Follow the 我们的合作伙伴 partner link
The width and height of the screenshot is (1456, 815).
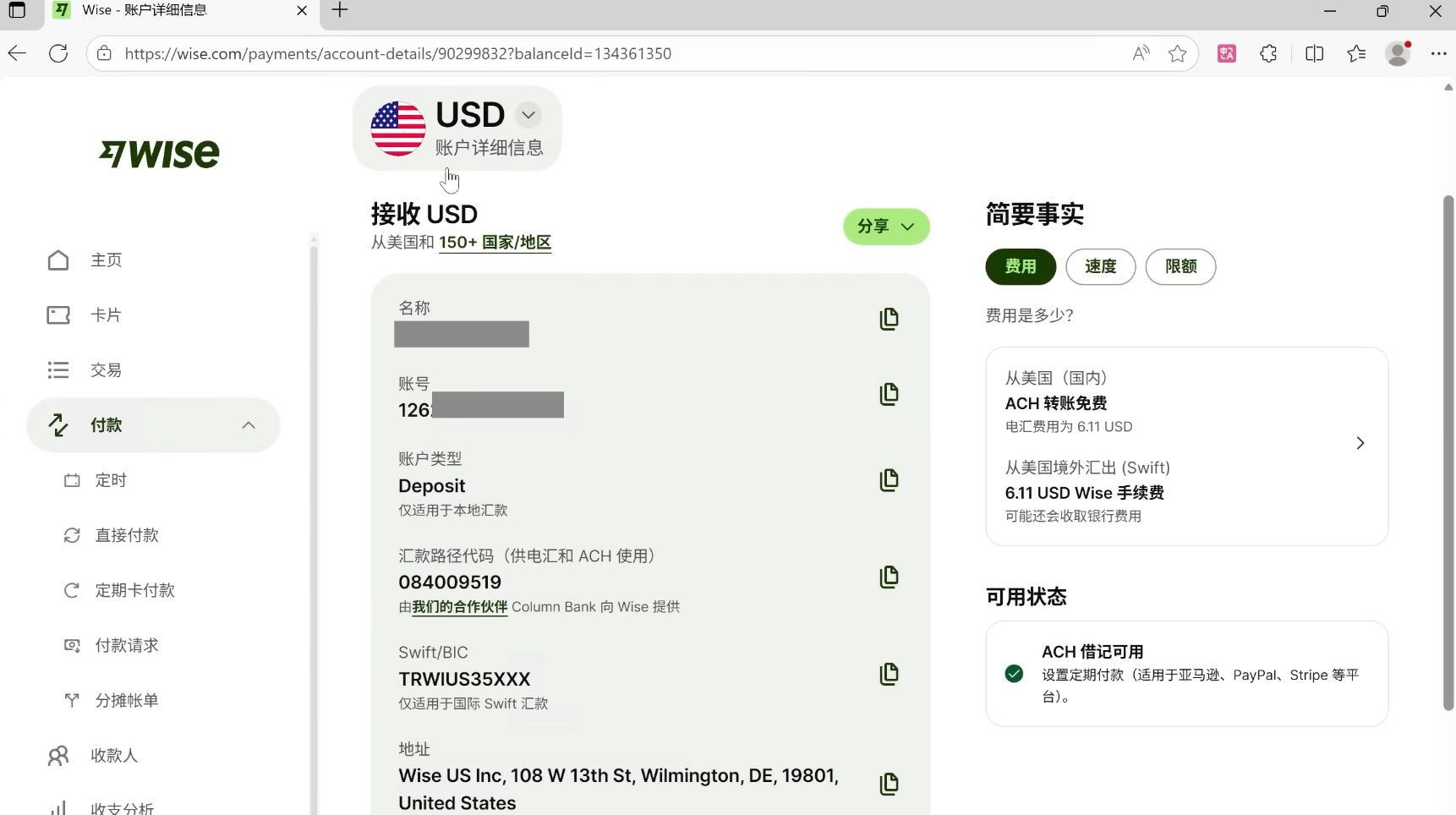459,607
